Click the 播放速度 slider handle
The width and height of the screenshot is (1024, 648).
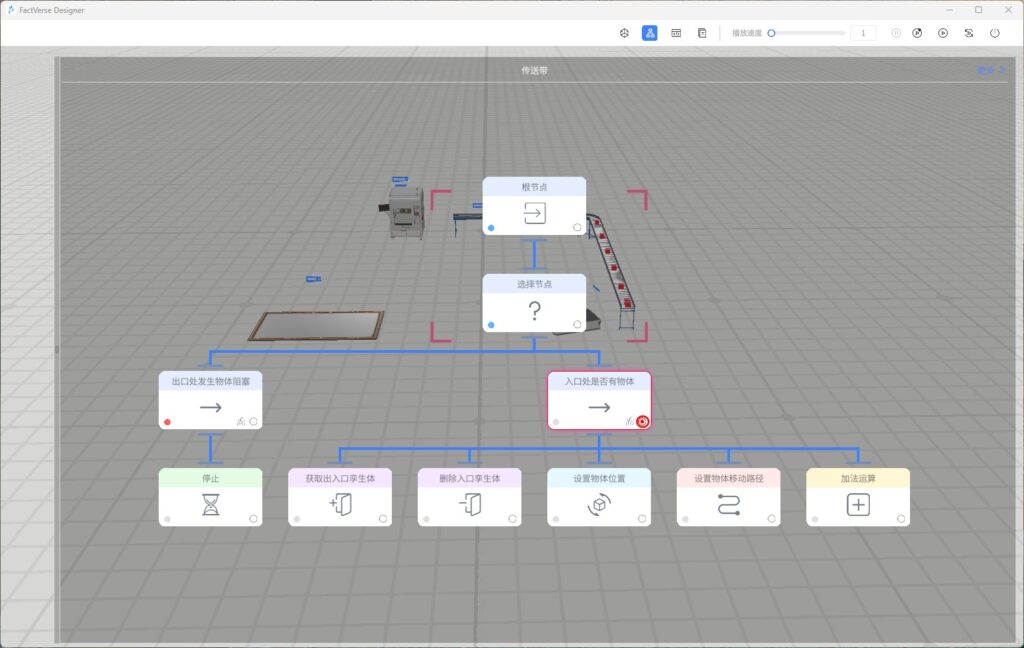(771, 33)
